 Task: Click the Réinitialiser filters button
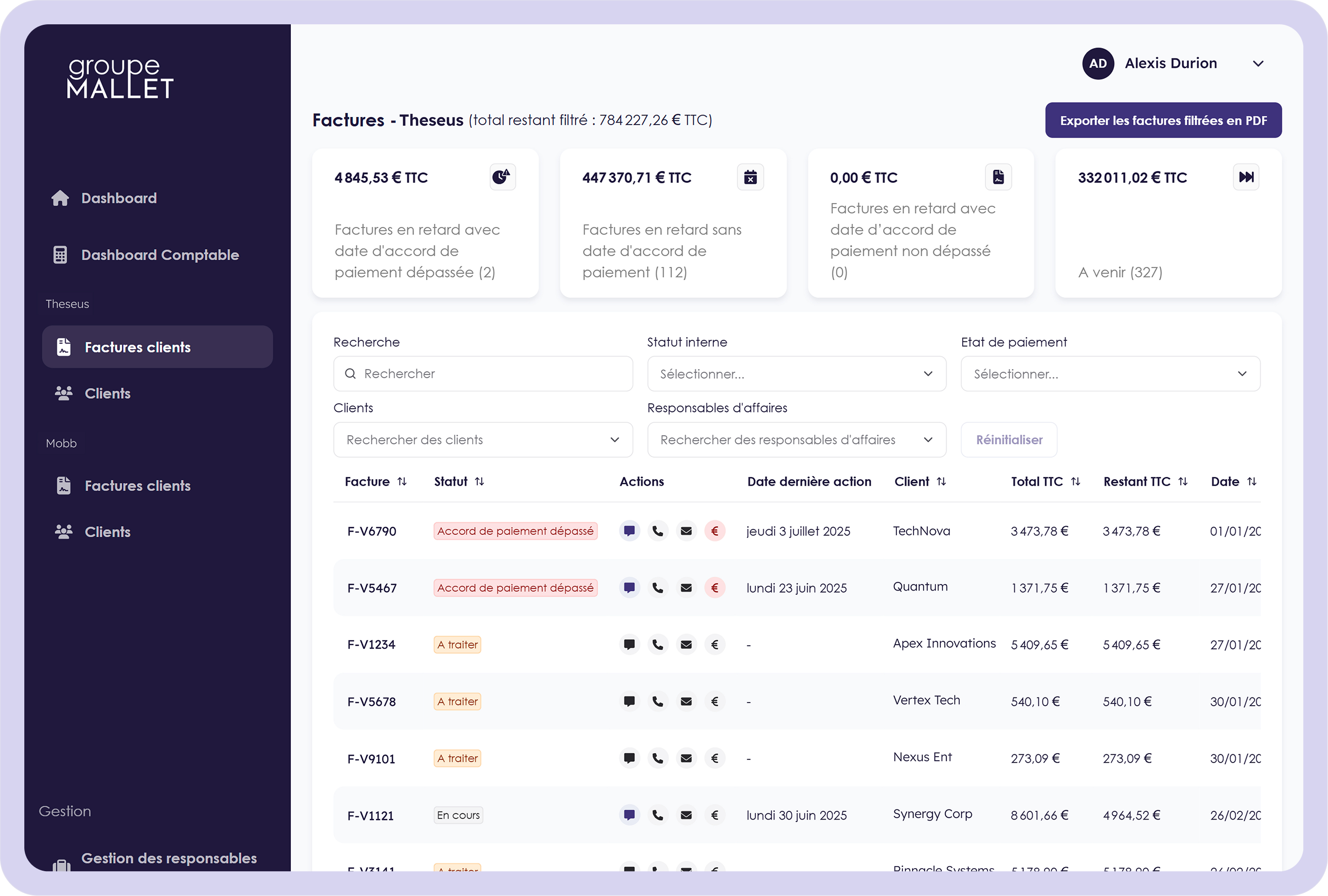click(x=1009, y=440)
